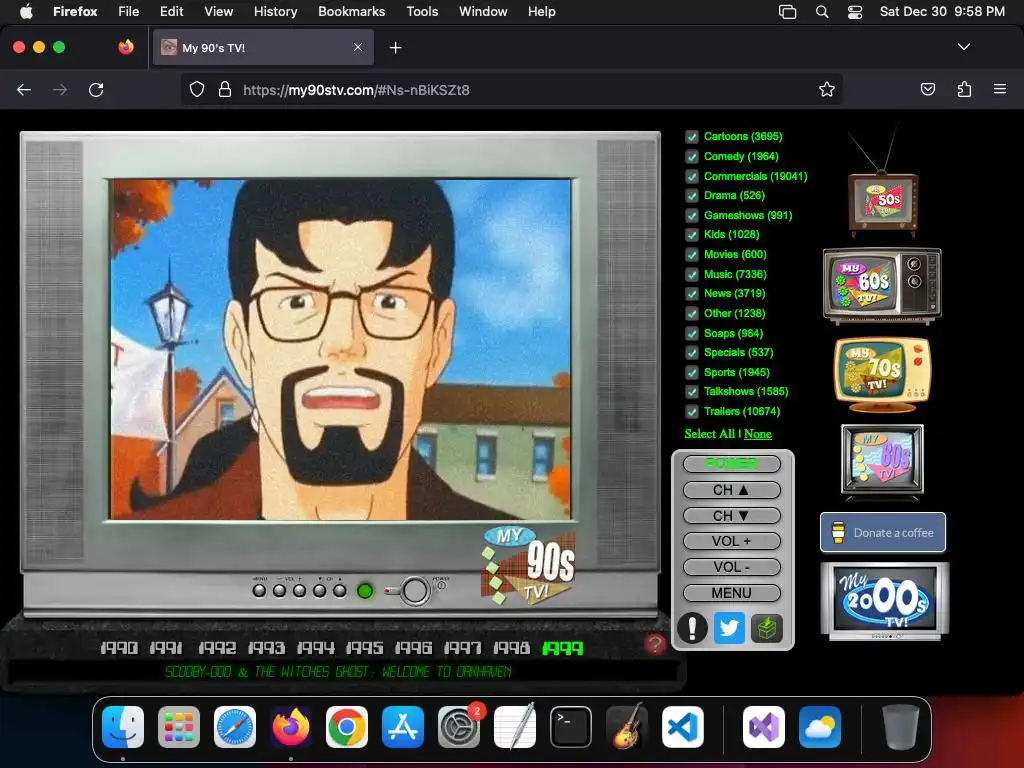This screenshot has height=768, width=1024.
Task: Open GarageBand from the dock
Action: pyautogui.click(x=627, y=727)
